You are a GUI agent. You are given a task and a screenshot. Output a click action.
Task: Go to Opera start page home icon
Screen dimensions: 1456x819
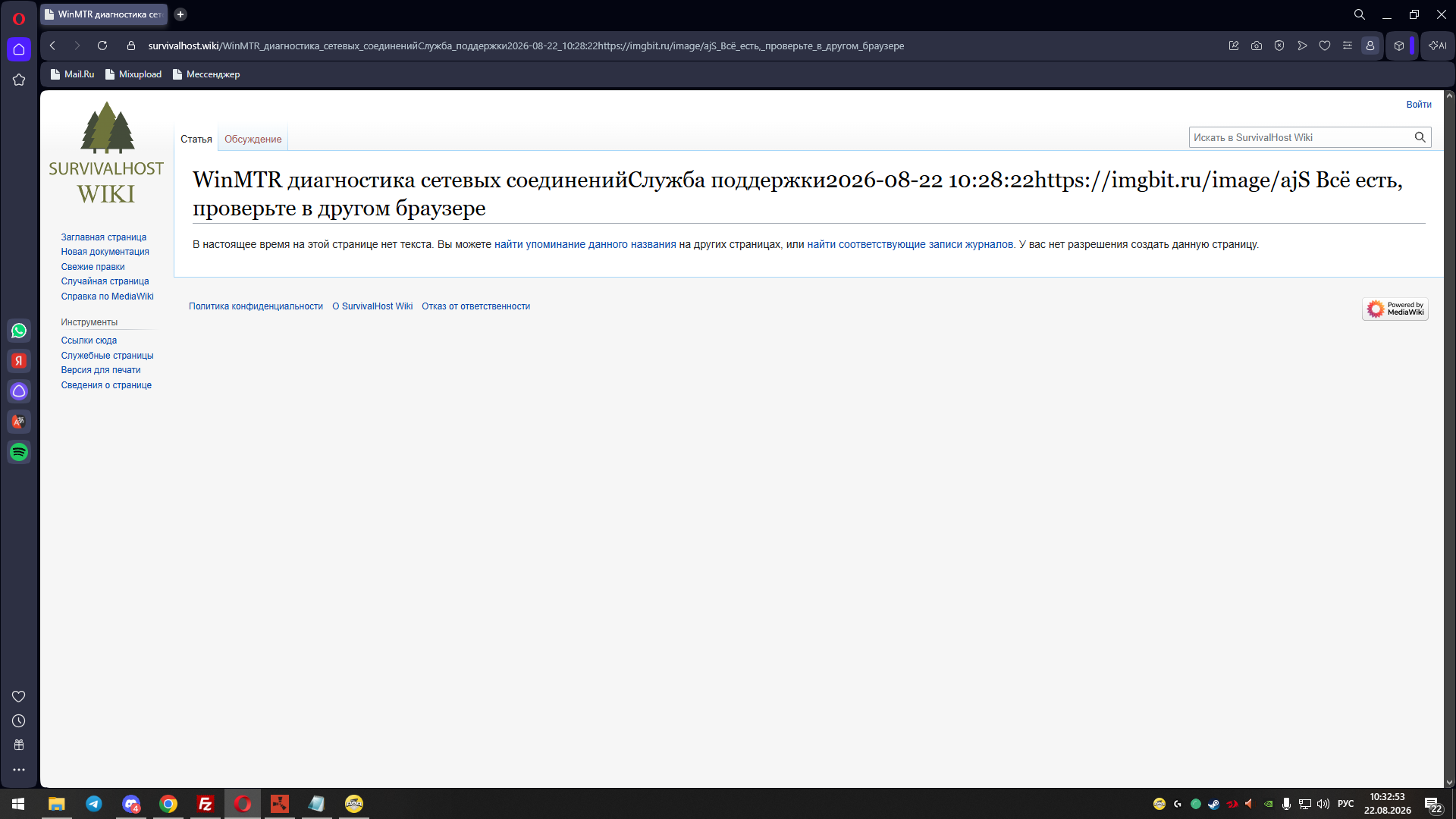(19, 49)
